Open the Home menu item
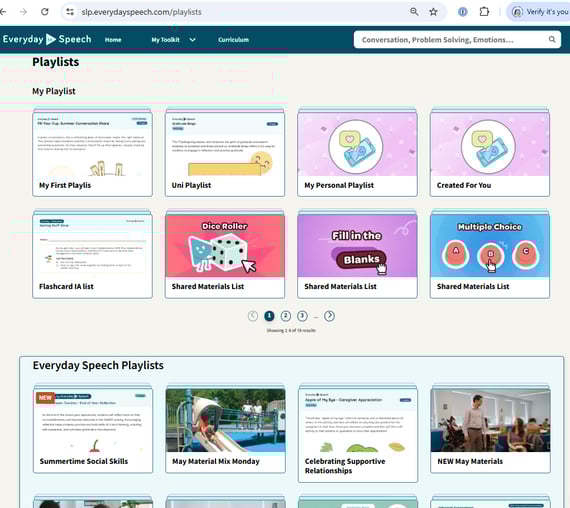This screenshot has width=570, height=508. [113, 40]
